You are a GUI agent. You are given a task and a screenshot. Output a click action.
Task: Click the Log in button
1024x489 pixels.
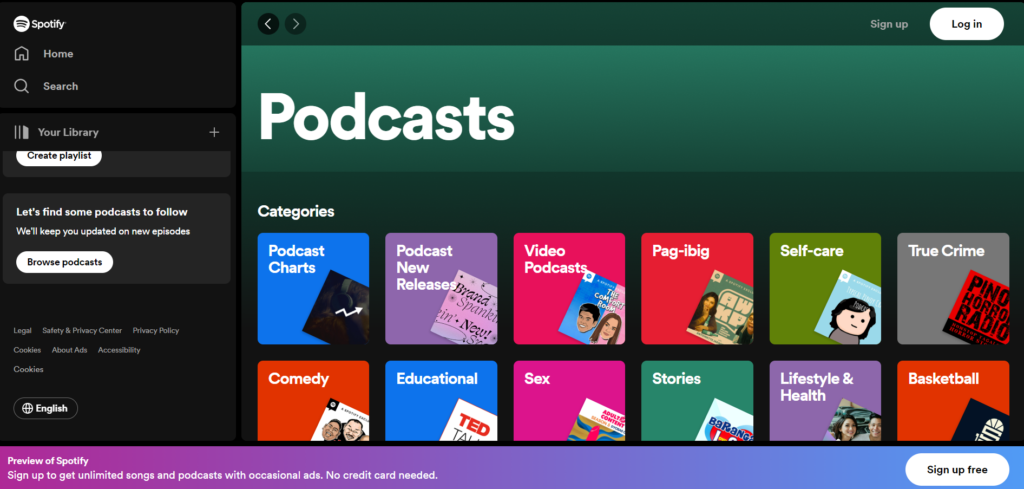[967, 24]
